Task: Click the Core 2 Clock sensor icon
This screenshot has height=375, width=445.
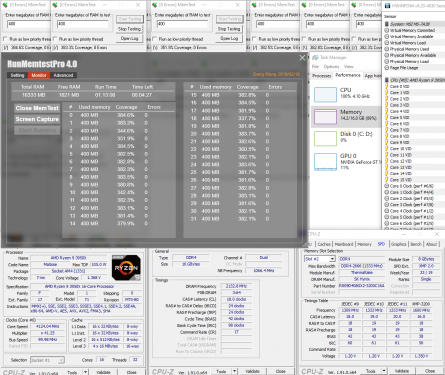Action: [387, 198]
